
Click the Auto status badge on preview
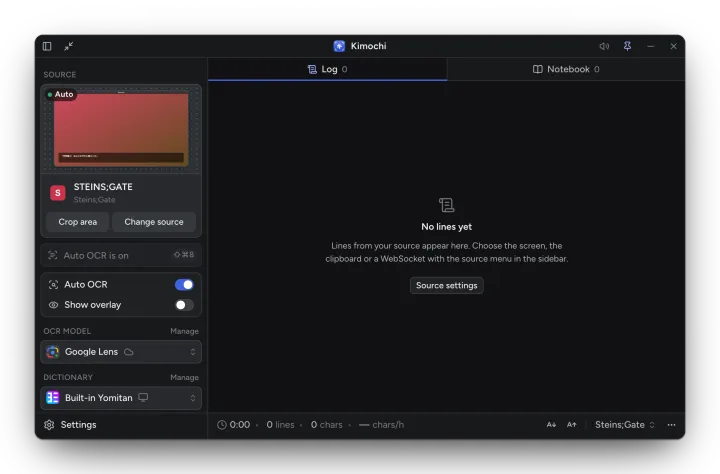[x=61, y=94]
